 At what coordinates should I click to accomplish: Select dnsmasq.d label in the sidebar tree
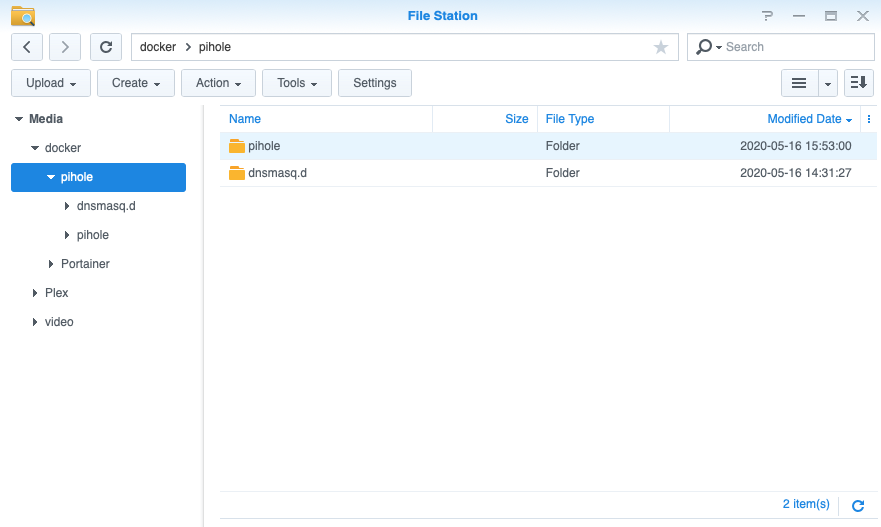pyautogui.click(x=106, y=206)
